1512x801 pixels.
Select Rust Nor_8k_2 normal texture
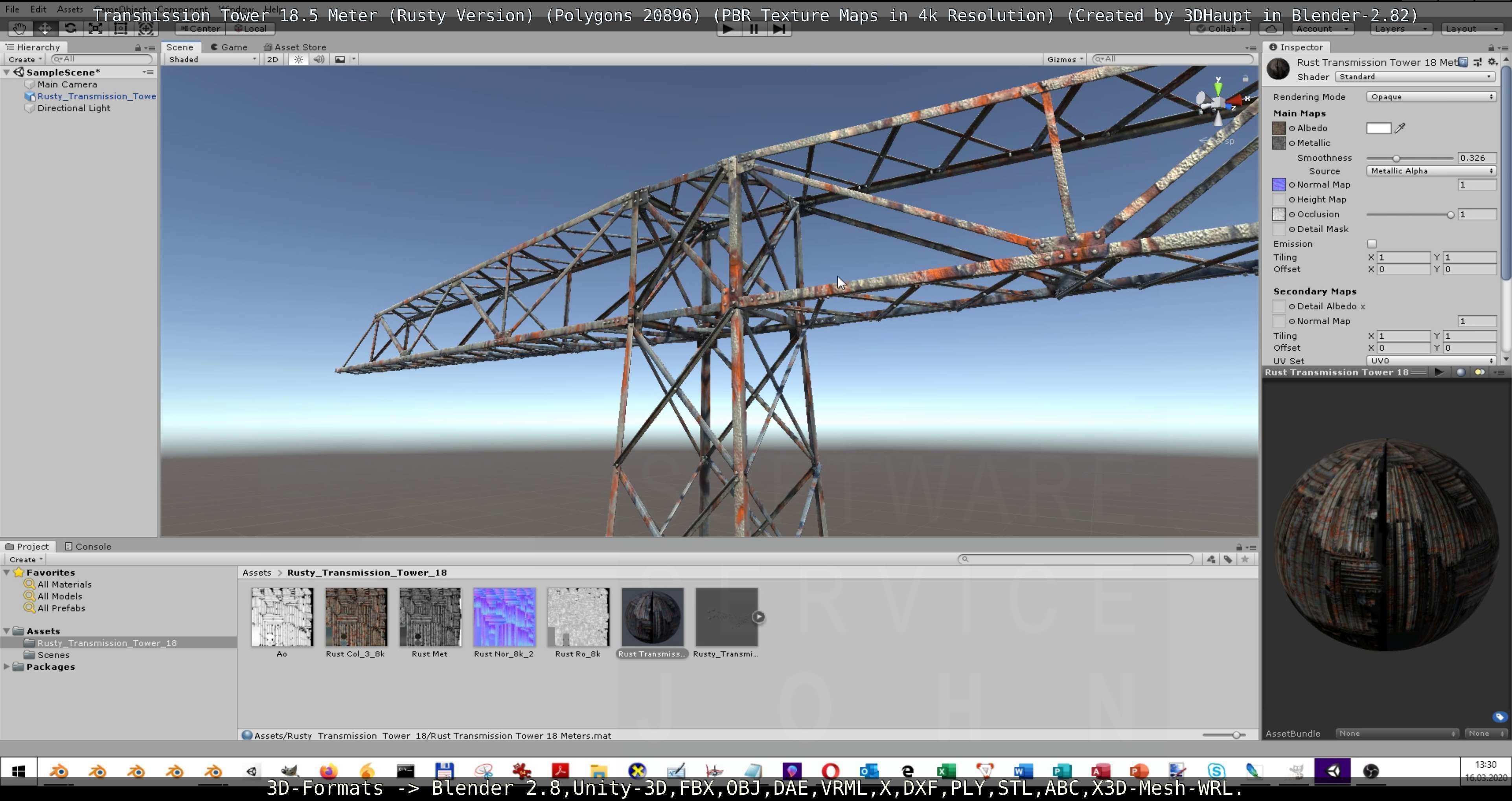pos(504,623)
